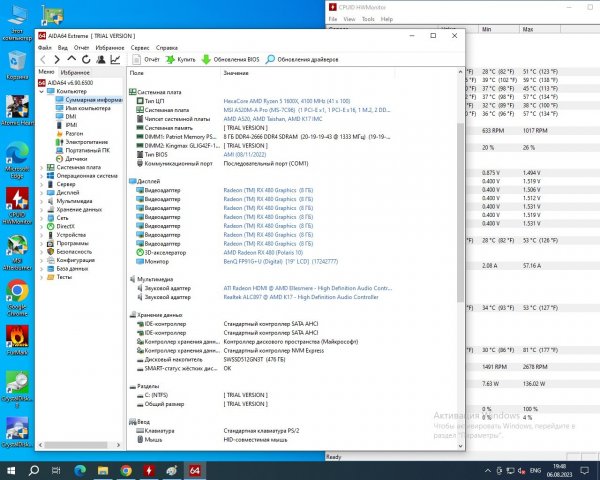Click the Back navigation arrow in AIDA64 toolbar
This screenshot has height=480, width=600.
[x=44, y=60]
